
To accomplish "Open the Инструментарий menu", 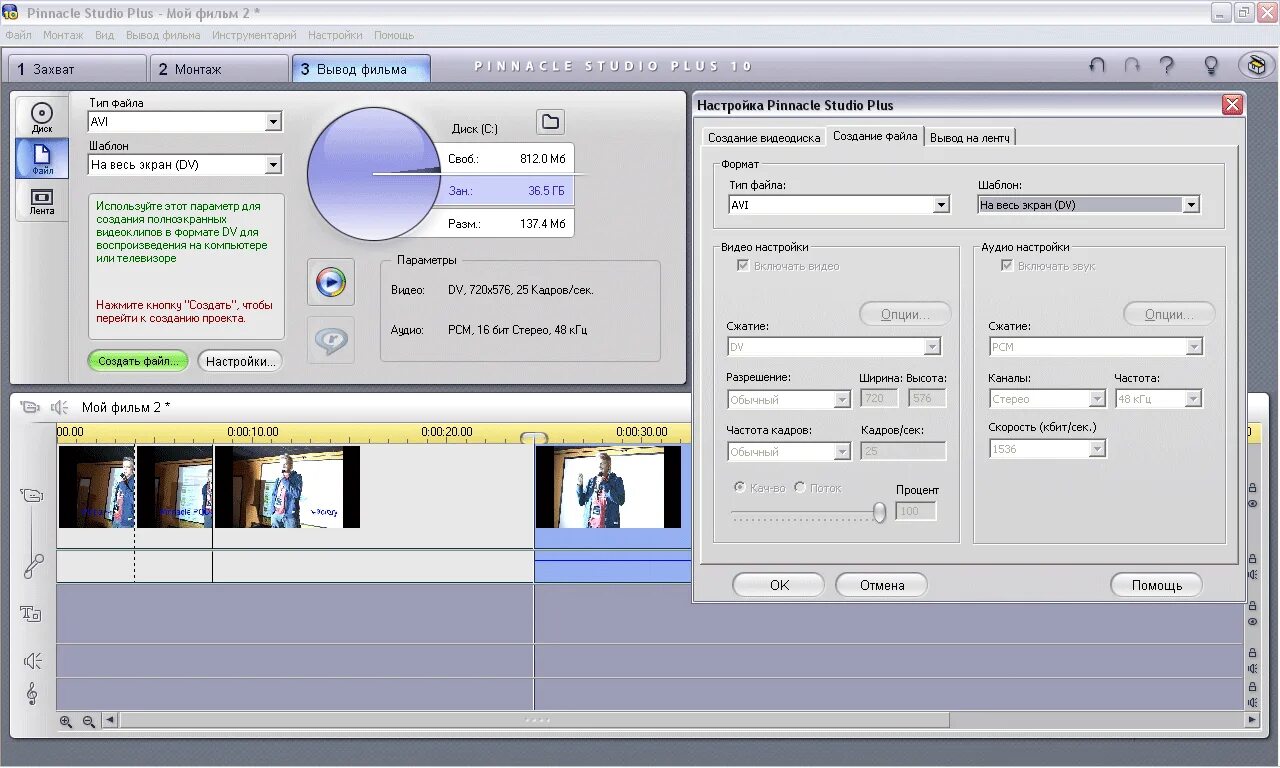I will [x=254, y=35].
